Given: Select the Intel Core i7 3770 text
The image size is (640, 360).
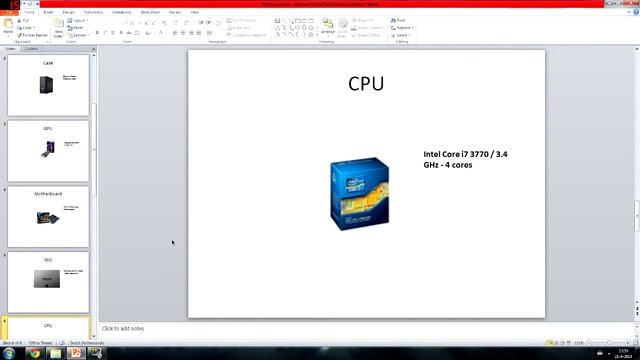Looking at the screenshot, I should [465, 159].
